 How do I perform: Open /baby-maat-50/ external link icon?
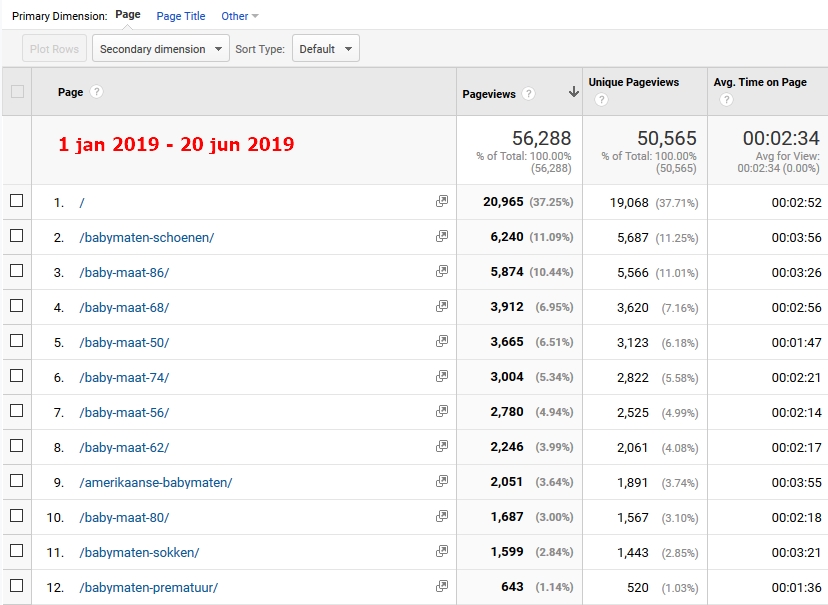(442, 341)
